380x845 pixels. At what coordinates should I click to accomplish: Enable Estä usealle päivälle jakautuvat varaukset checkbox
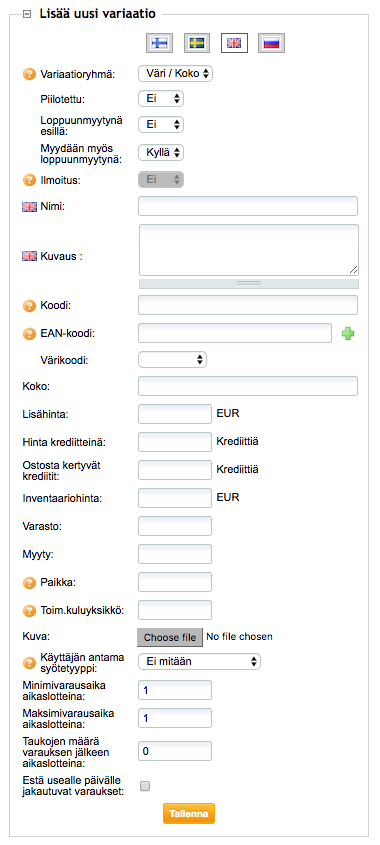tap(144, 786)
